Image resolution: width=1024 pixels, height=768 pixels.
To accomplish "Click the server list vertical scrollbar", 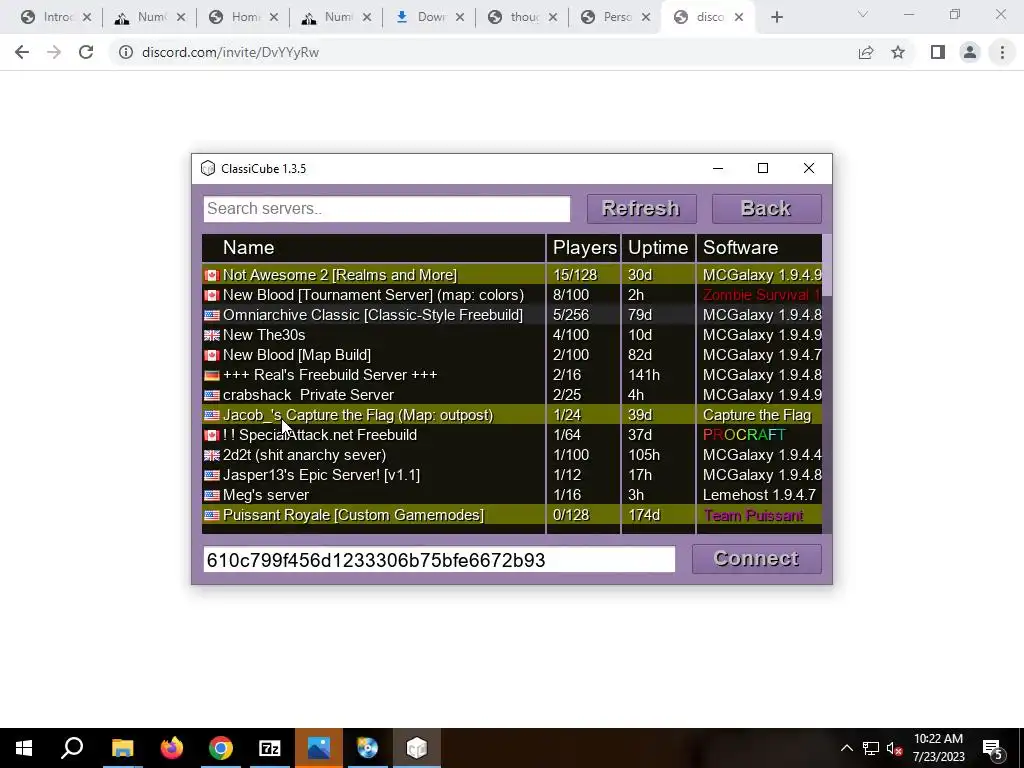I will pos(827,264).
